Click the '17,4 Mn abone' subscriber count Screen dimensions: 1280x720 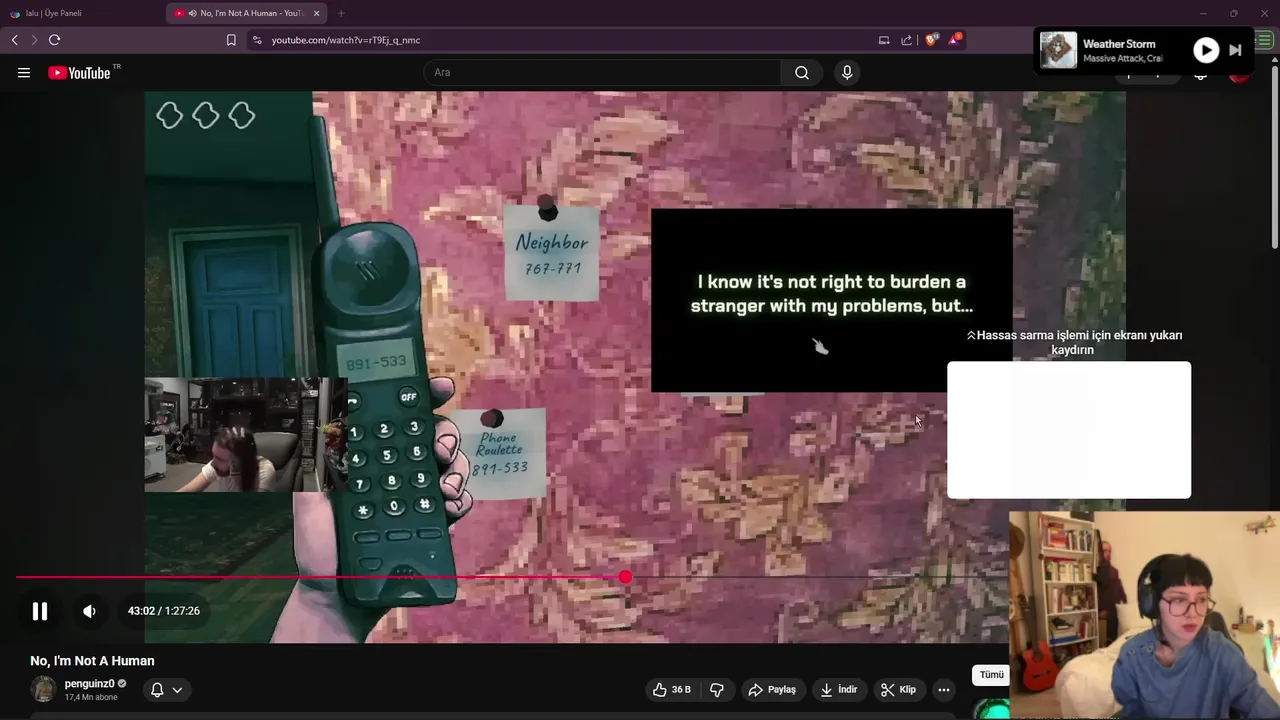pyautogui.click(x=91, y=697)
